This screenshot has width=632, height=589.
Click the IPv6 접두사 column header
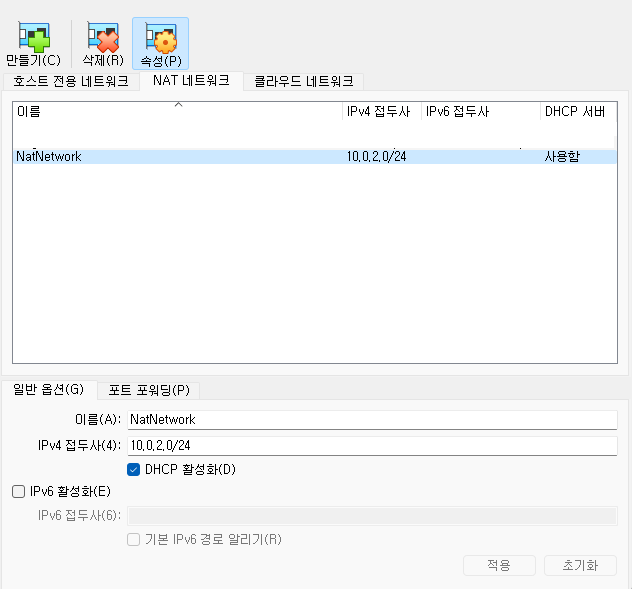[480, 112]
